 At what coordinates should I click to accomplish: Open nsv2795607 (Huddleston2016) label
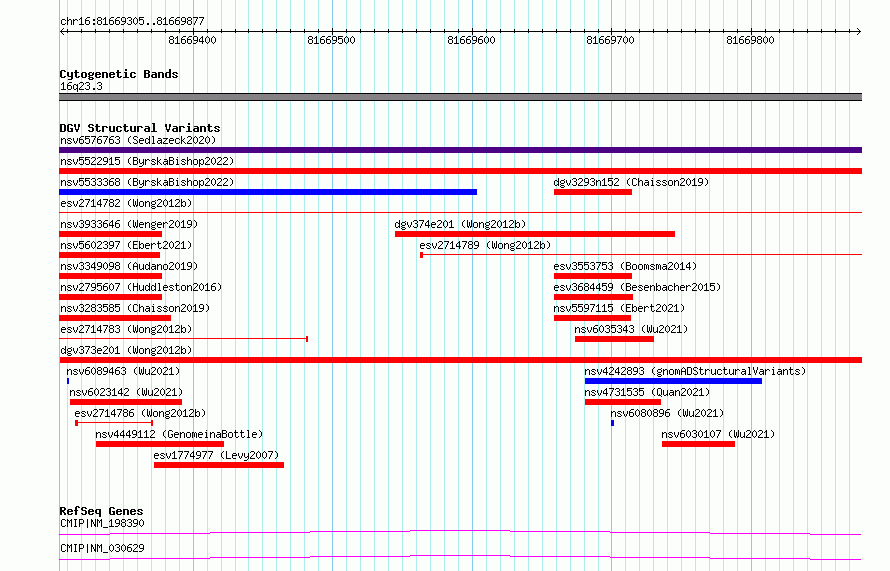[141, 287]
